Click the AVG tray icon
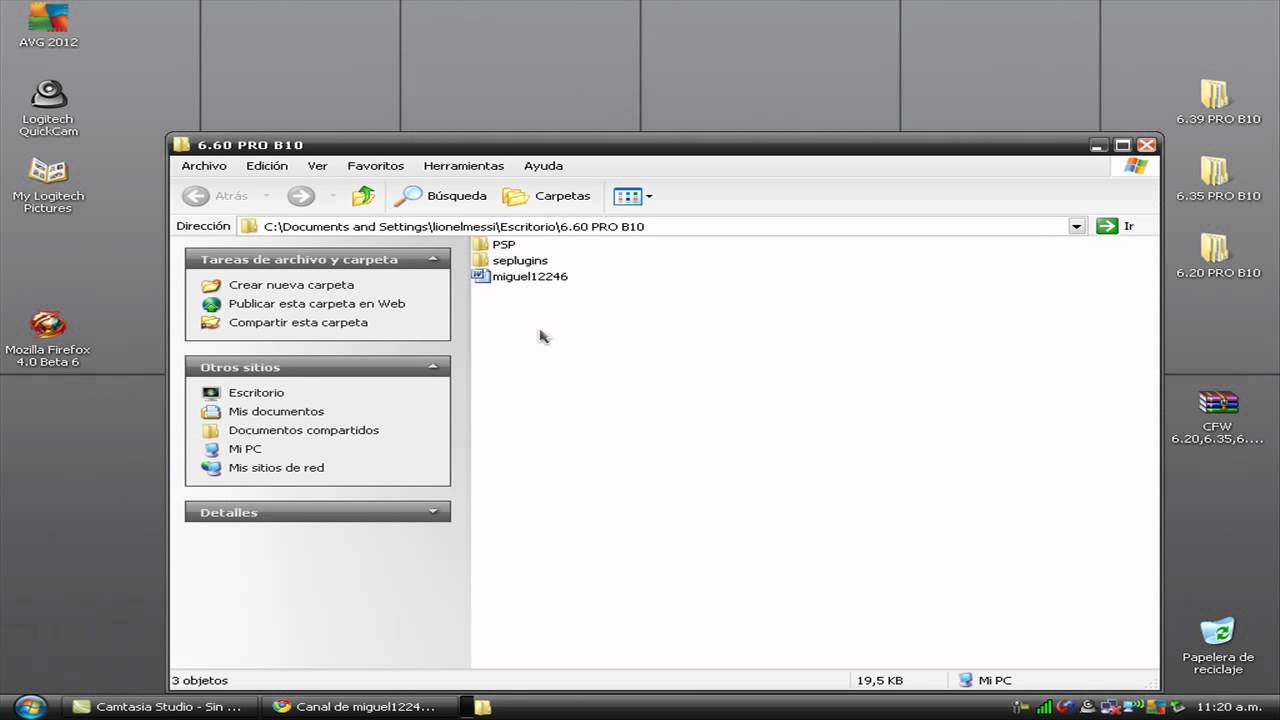The height and width of the screenshot is (720, 1280). tap(1156, 707)
